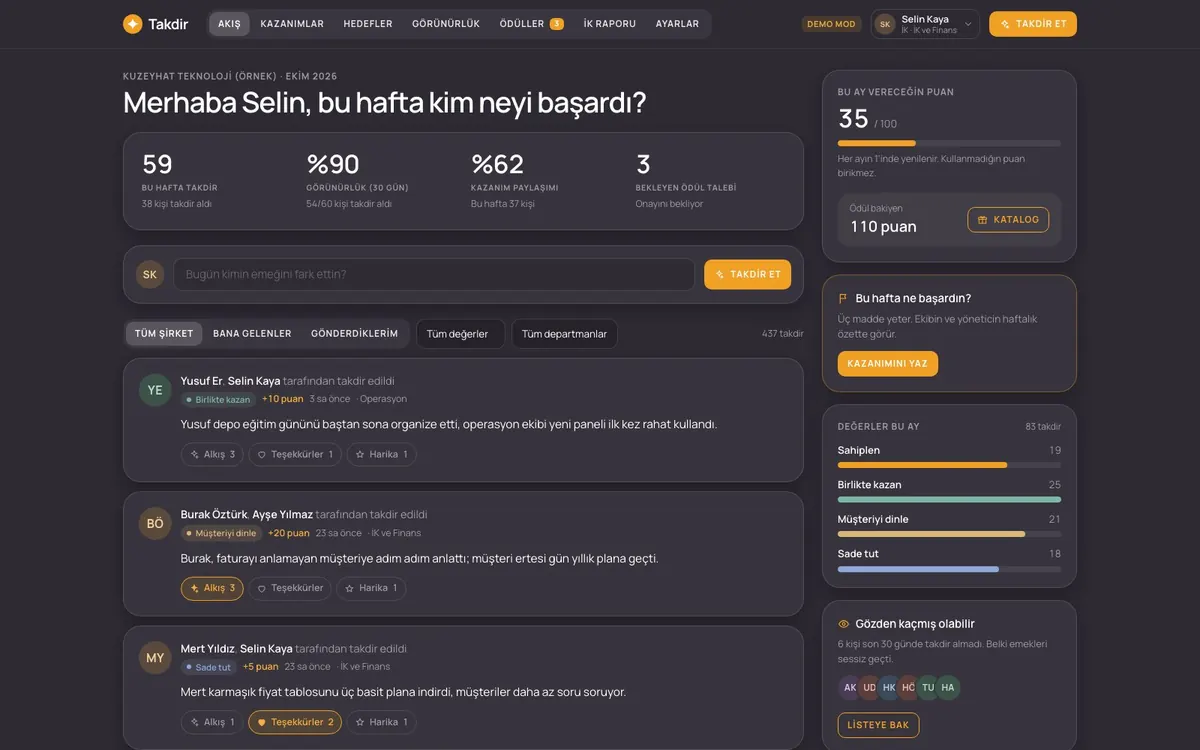Image resolution: width=1200 pixels, height=750 pixels.
Task: Go to the Kazanımlar tab
Action: pos(292,24)
